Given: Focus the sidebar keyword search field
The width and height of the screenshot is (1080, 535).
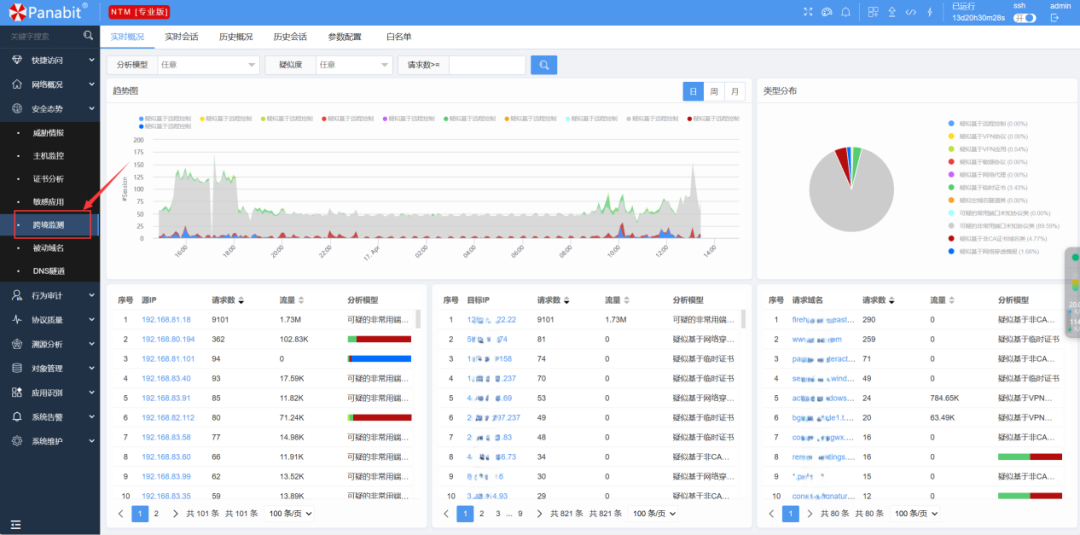Looking at the screenshot, I should [43, 35].
